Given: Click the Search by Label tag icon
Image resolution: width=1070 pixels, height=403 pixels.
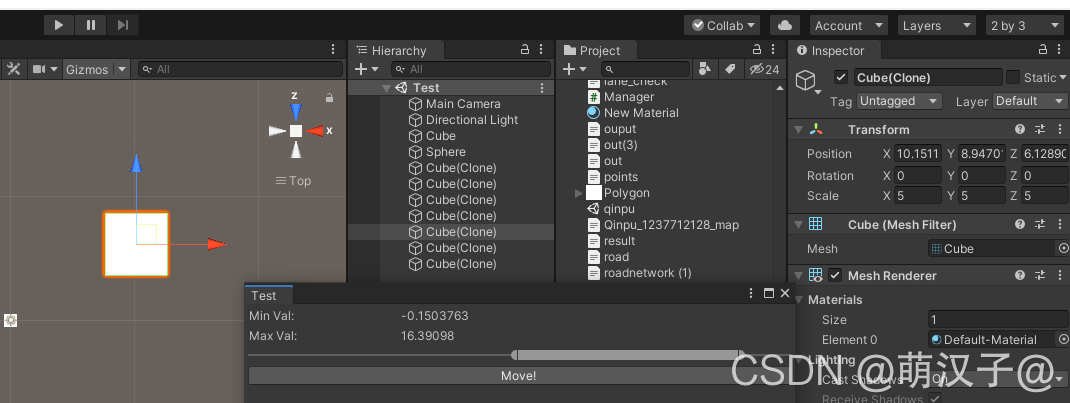Looking at the screenshot, I should [729, 69].
